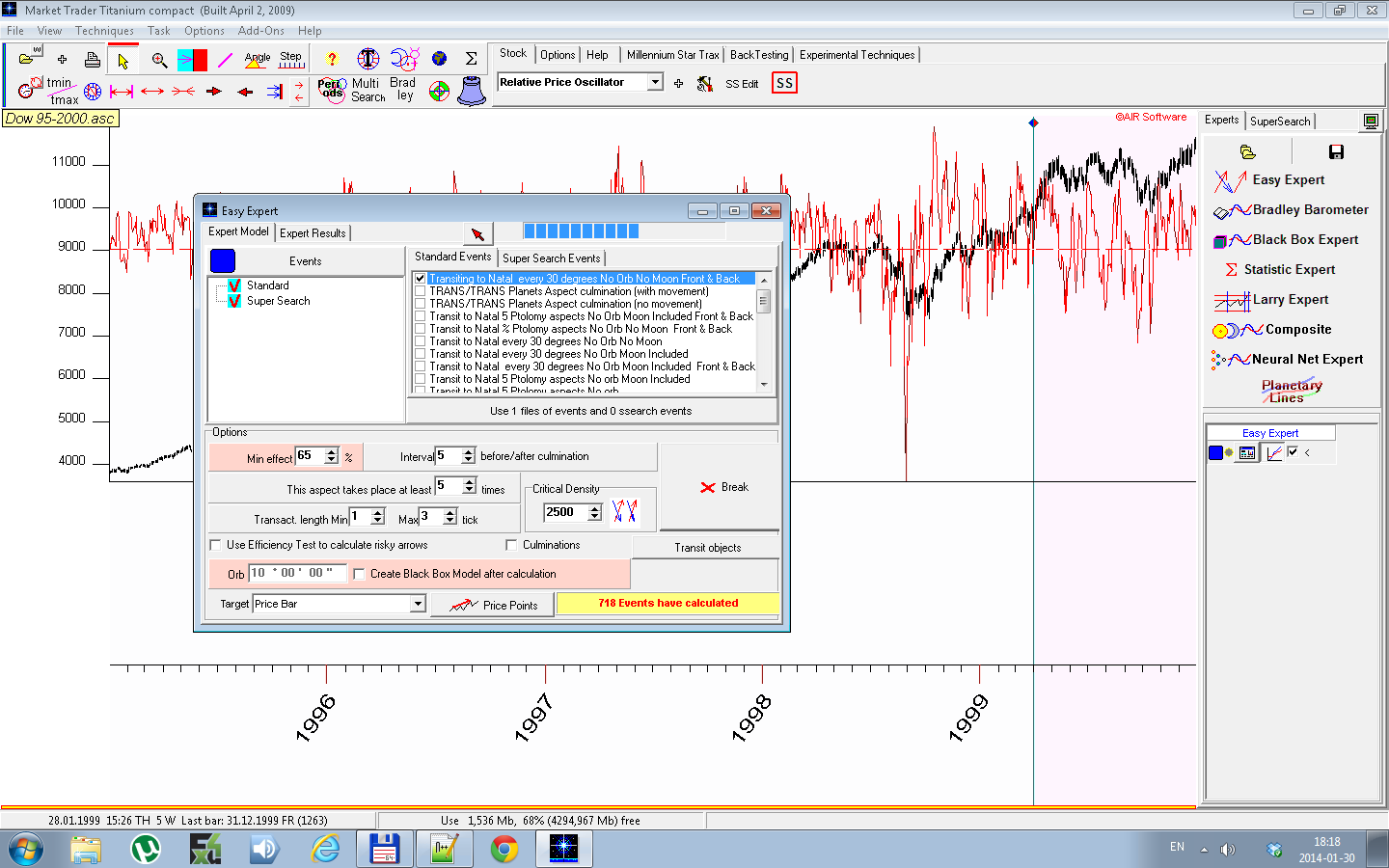Switch to the Expert Results tab
The width and height of the screenshot is (1389, 868).
313,233
